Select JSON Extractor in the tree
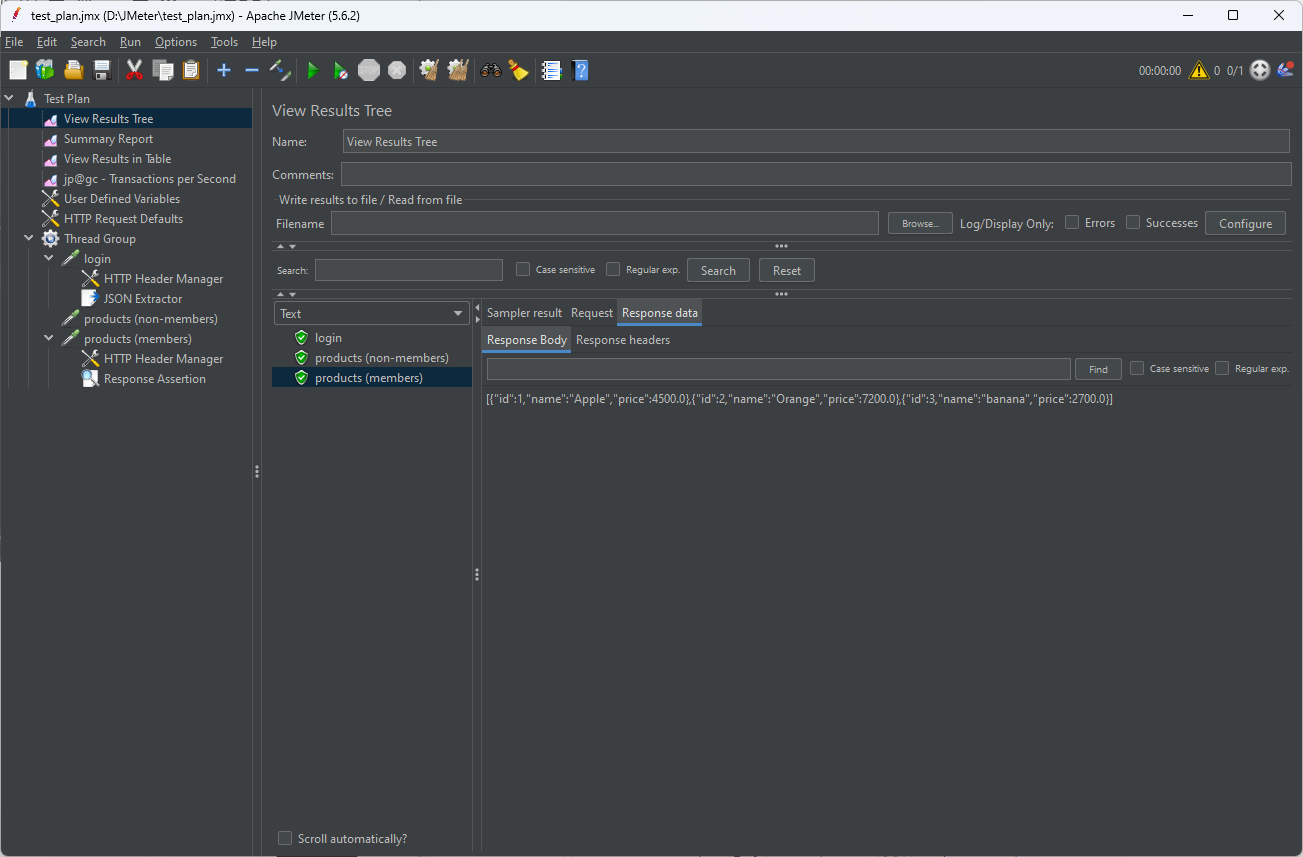The width and height of the screenshot is (1303, 857). pos(143,299)
